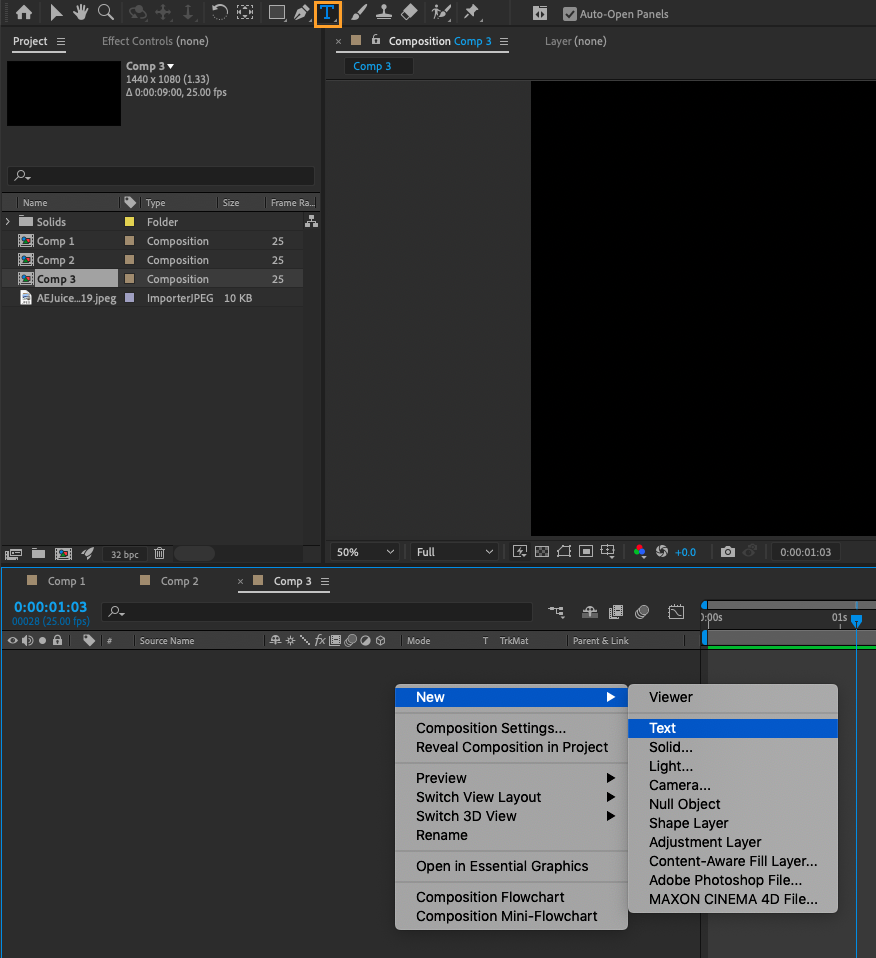The width and height of the screenshot is (876, 958).
Task: Show channel and color management settings
Action: (x=640, y=552)
